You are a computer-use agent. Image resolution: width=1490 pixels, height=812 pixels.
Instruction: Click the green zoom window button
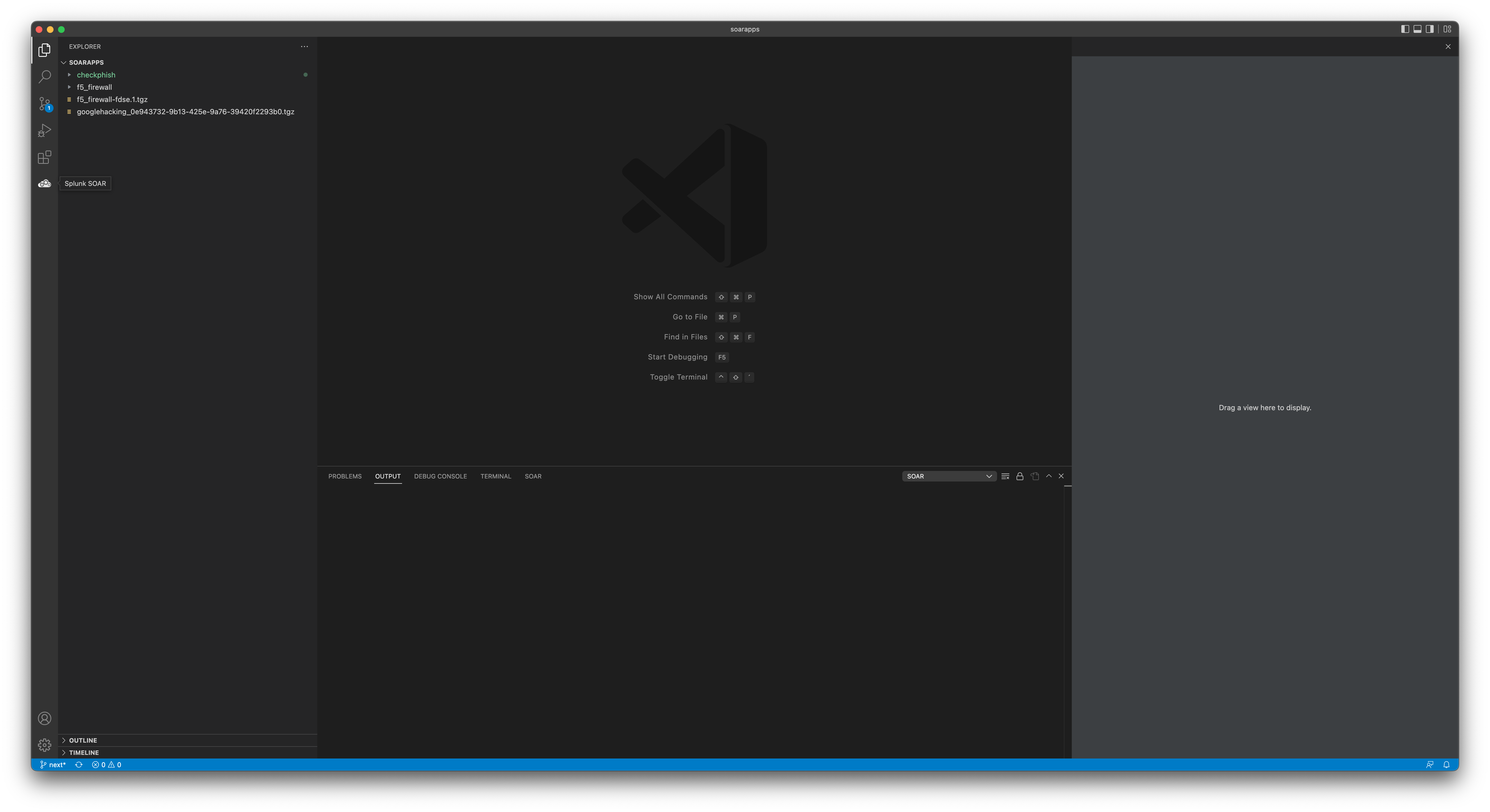[61, 30]
